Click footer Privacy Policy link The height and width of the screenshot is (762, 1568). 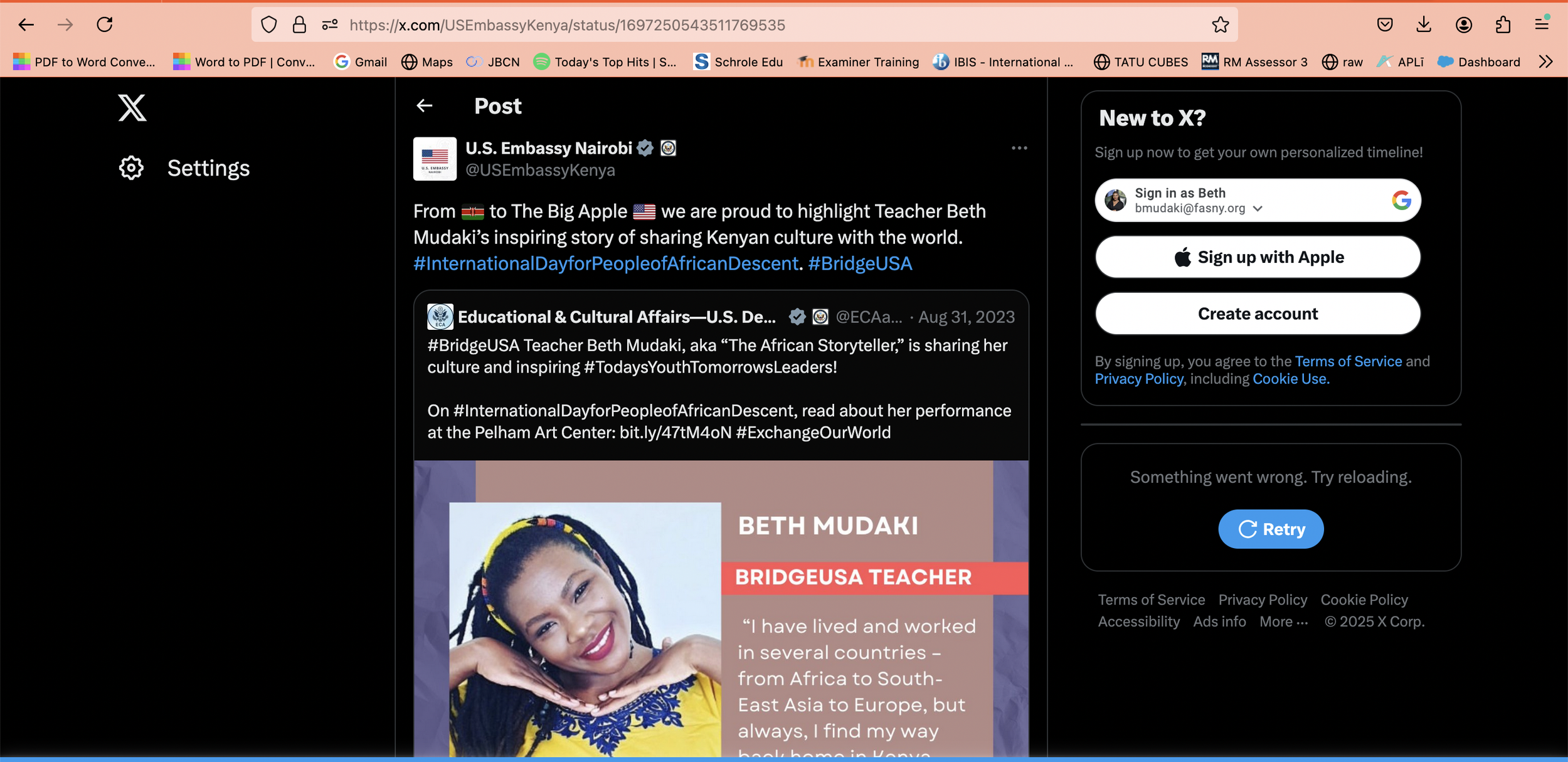point(1263,600)
